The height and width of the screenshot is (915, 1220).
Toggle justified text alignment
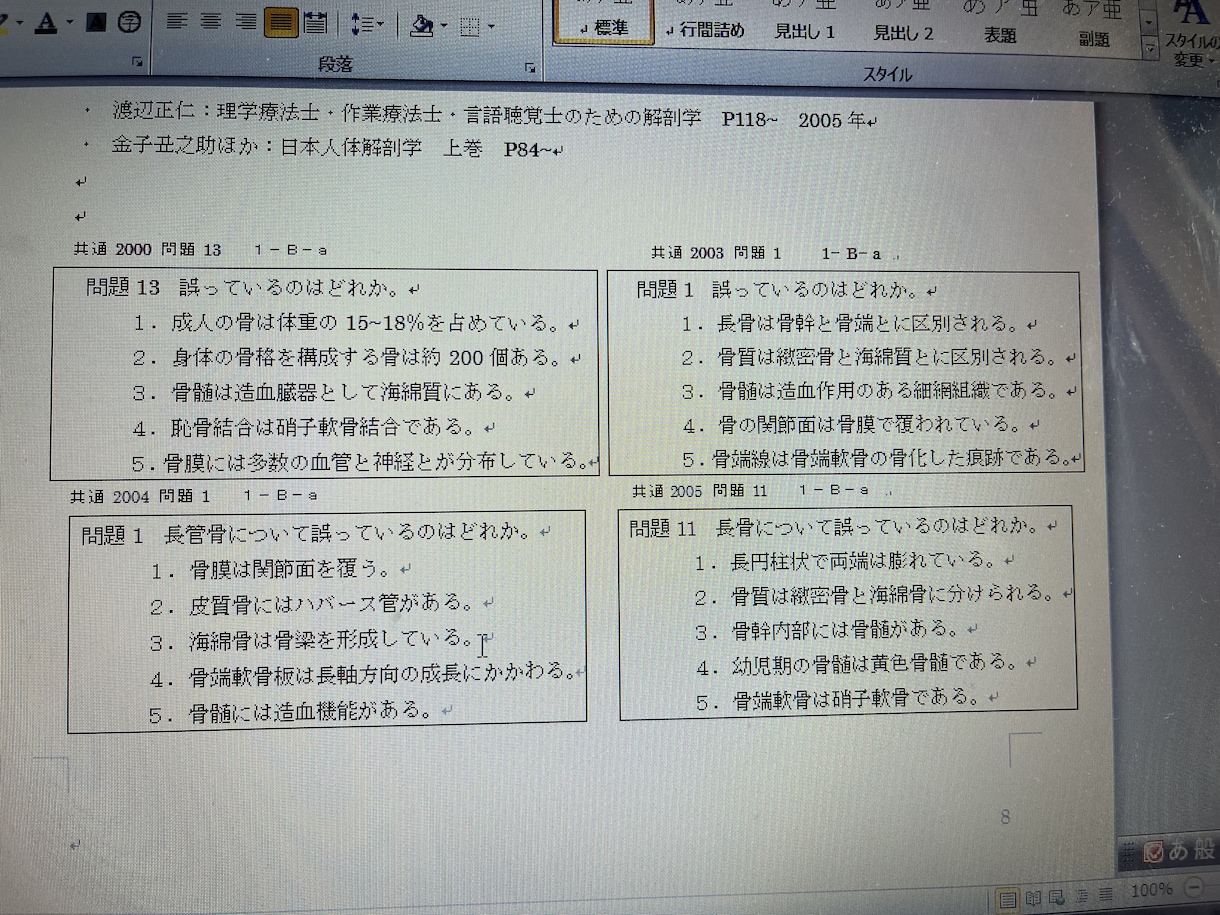281,21
